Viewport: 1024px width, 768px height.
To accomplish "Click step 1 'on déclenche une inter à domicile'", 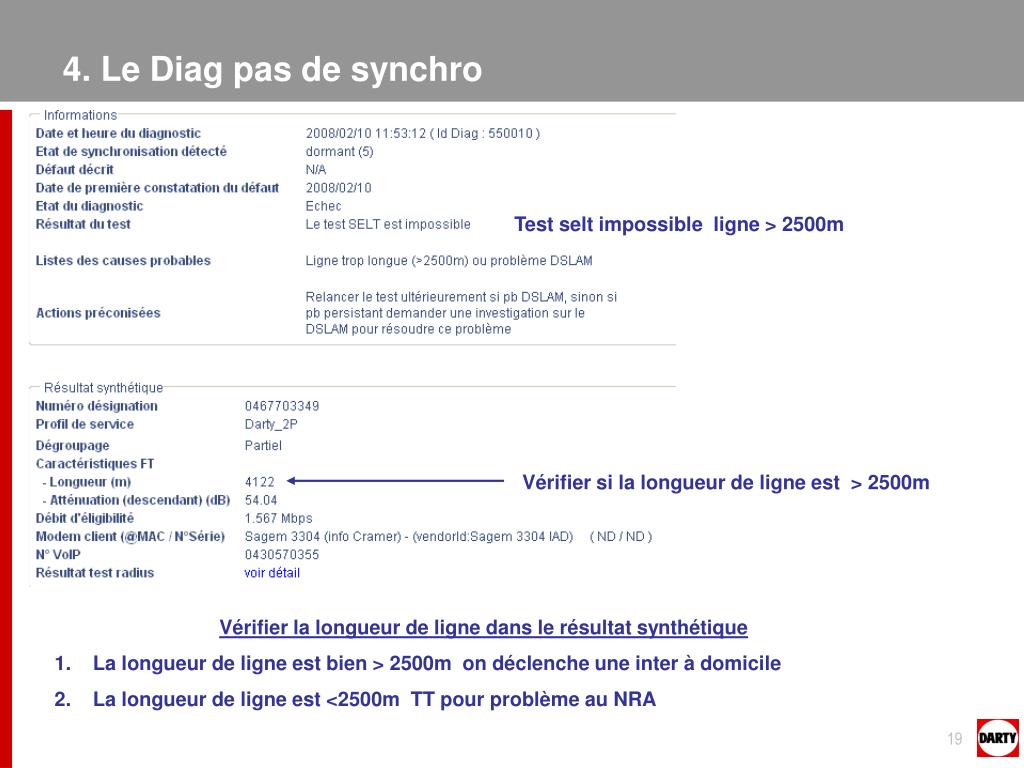I will pos(622,664).
